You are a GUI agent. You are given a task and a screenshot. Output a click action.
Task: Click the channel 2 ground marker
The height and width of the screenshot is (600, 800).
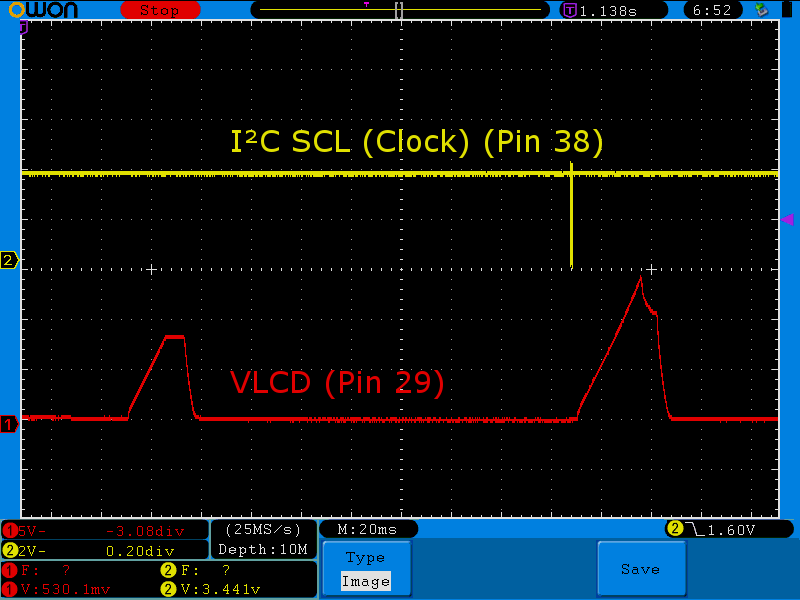click(x=9, y=260)
